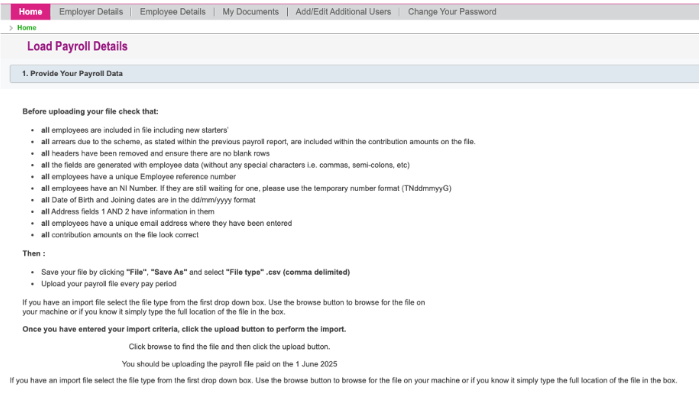
Task: Click the bullet about new starters included
Action: 135,130
